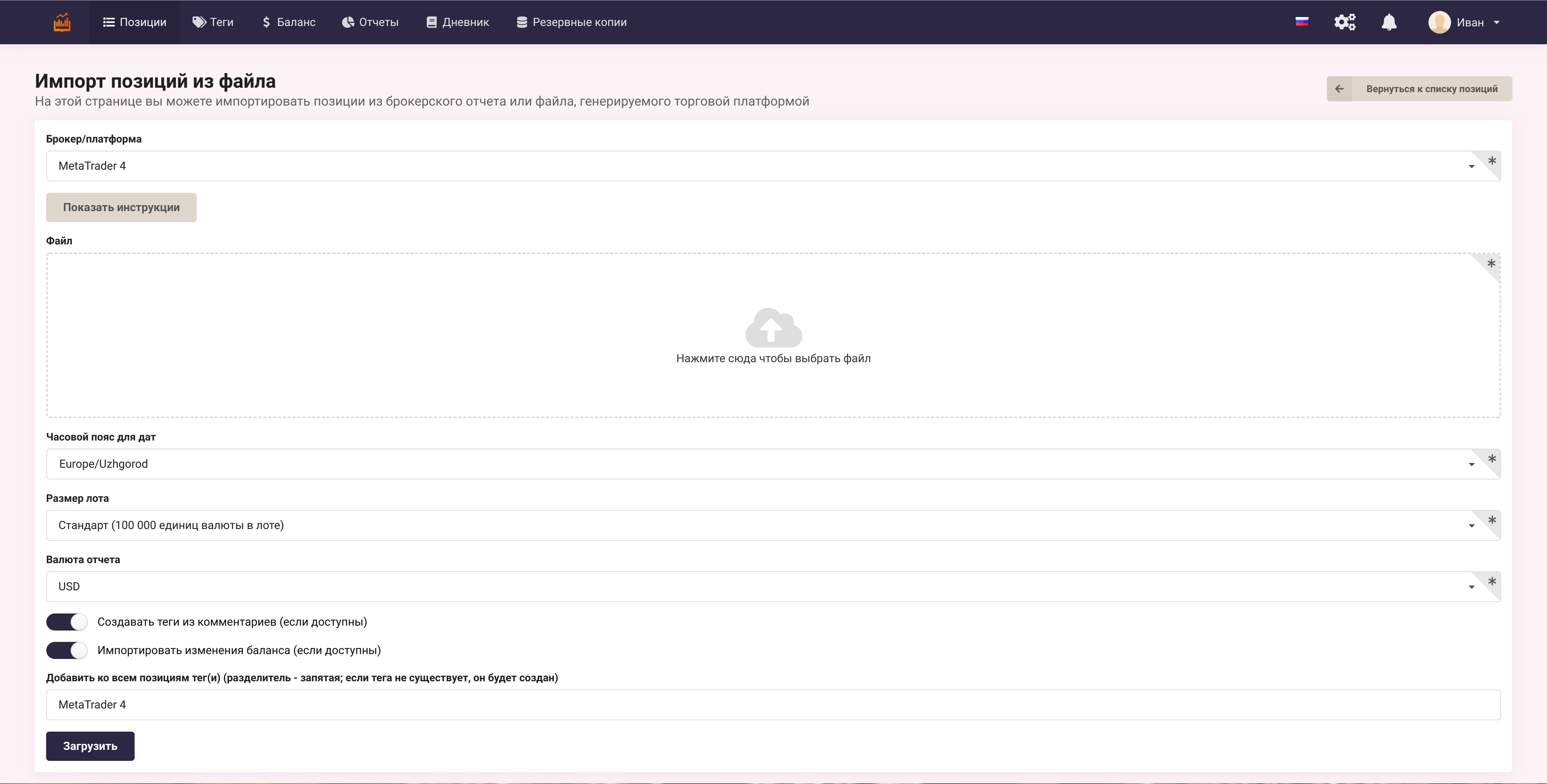The height and width of the screenshot is (784, 1547).
Task: Open the Брокер/платформа MetaTrader 4 dropdown
Action: [x=763, y=166]
